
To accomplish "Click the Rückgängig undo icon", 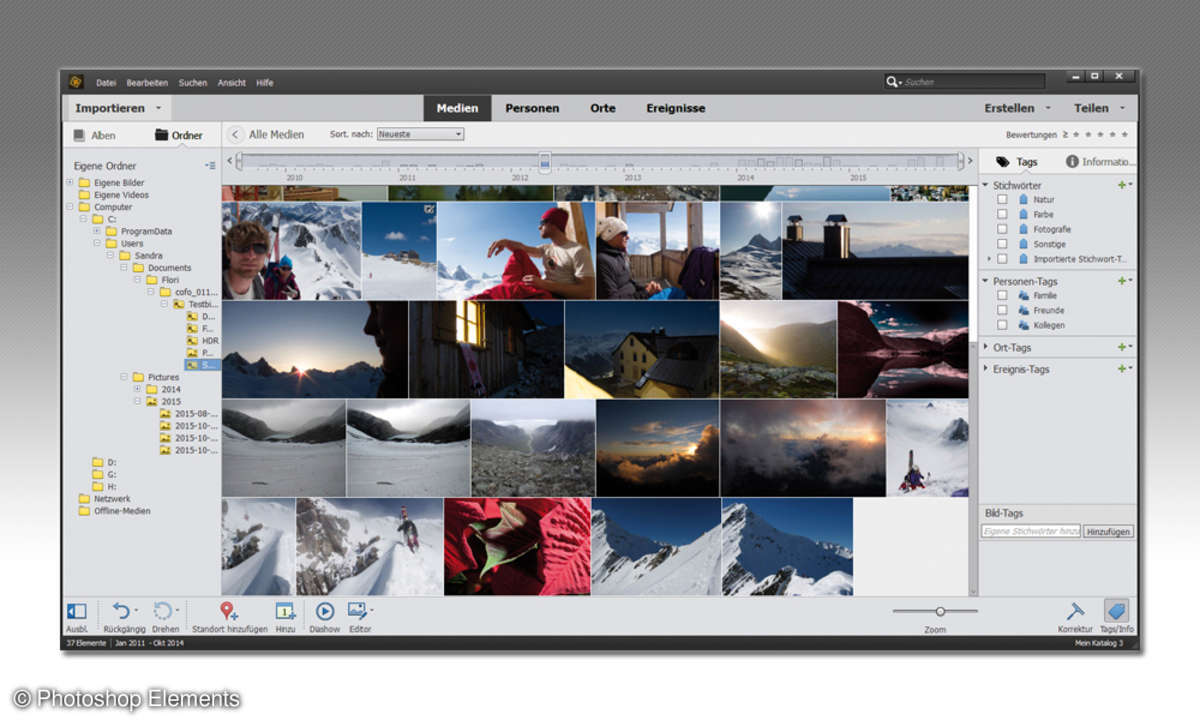I will click(121, 611).
